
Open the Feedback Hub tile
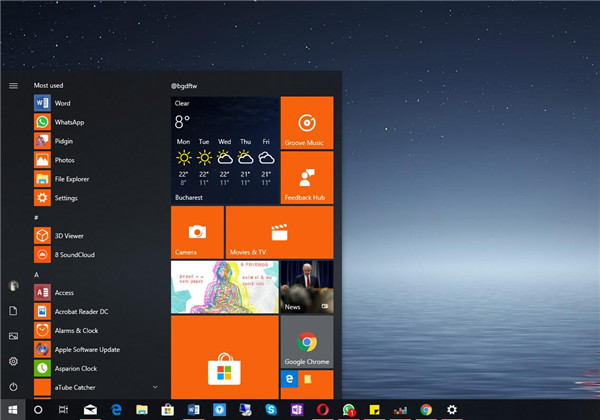coord(307,177)
